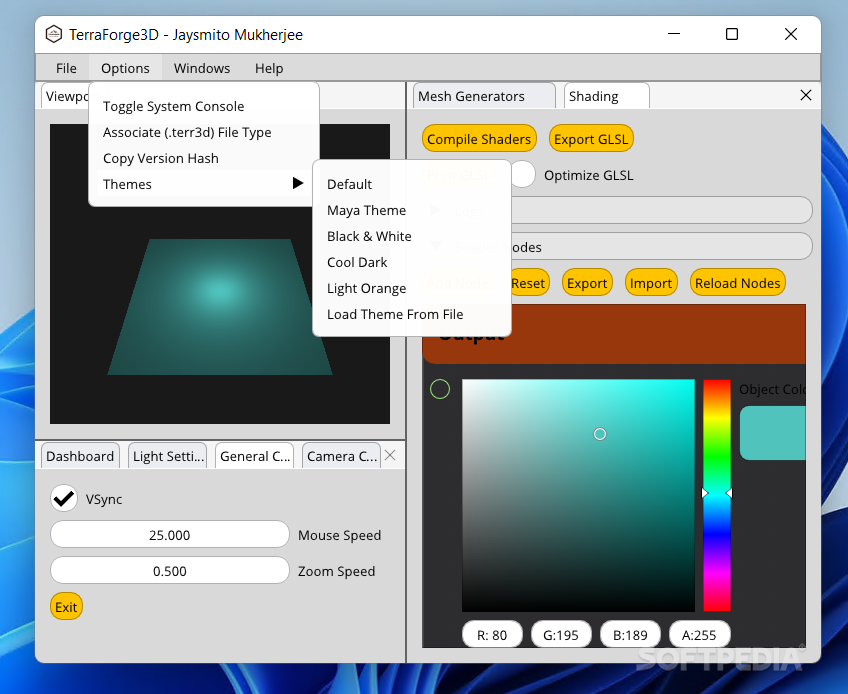Click the Reload Nodes button
The height and width of the screenshot is (694, 848).
click(x=738, y=283)
